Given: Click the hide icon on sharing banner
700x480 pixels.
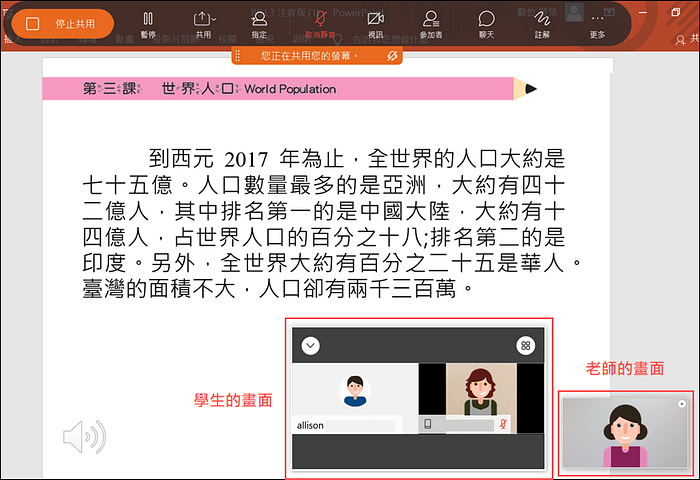Looking at the screenshot, I should [392, 56].
